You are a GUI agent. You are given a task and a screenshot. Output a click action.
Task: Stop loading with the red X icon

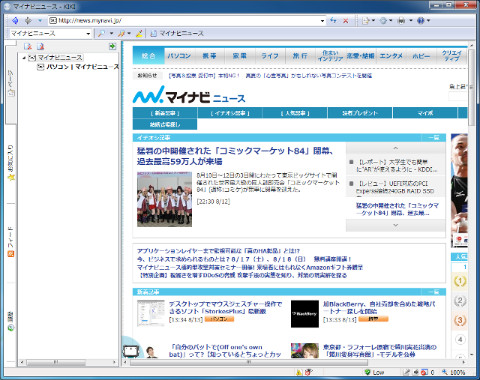[x=346, y=21]
